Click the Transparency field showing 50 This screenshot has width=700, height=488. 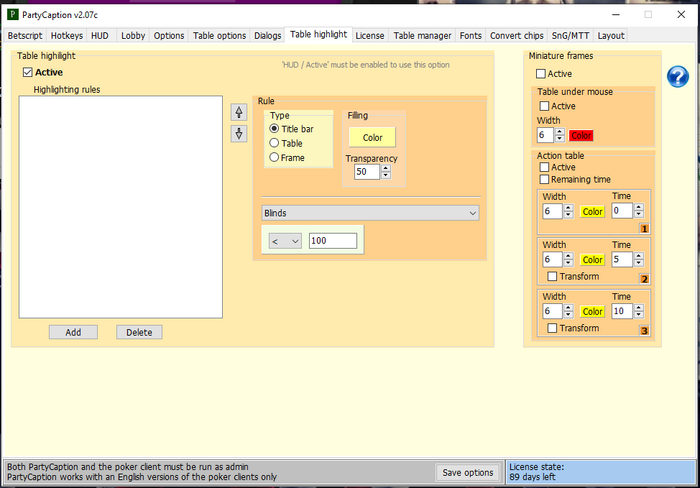point(367,172)
